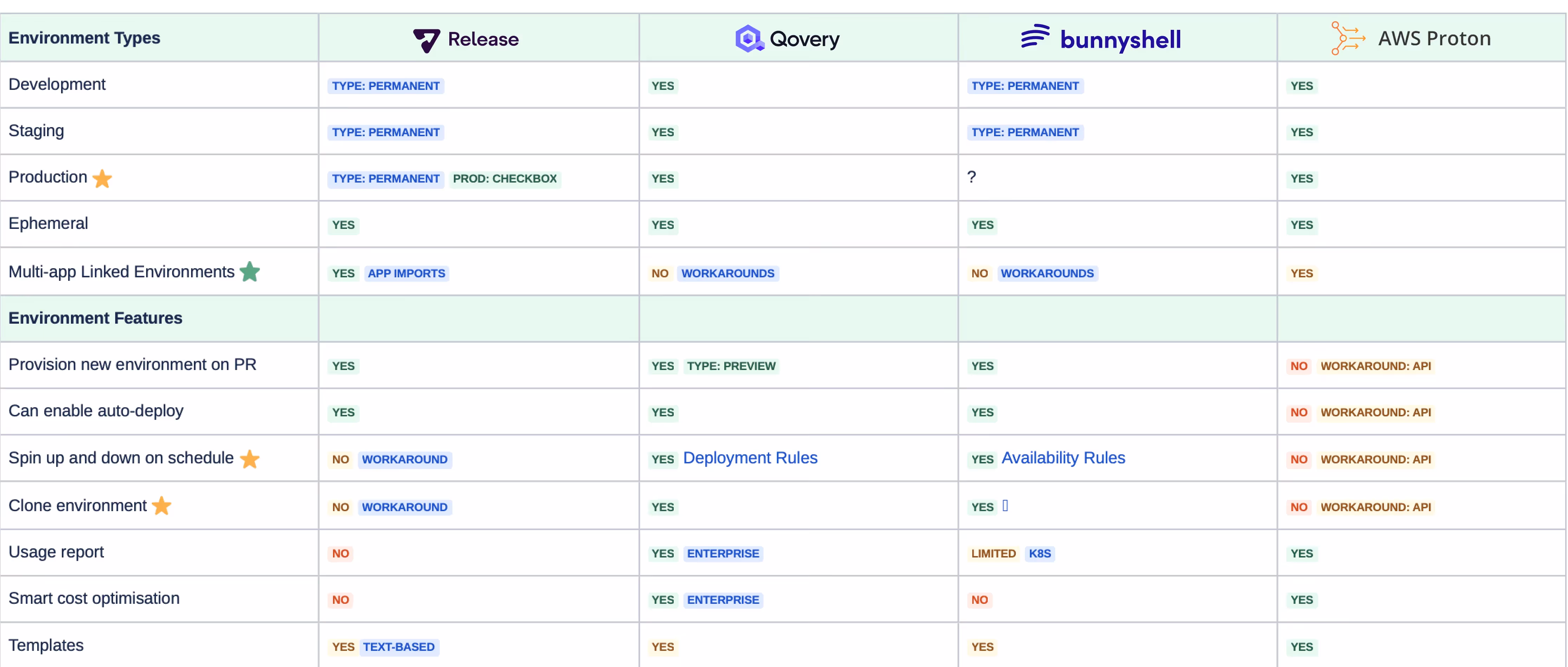
Task: Click WORKAROUNDS tag in Qovery column
Action: [x=728, y=274]
